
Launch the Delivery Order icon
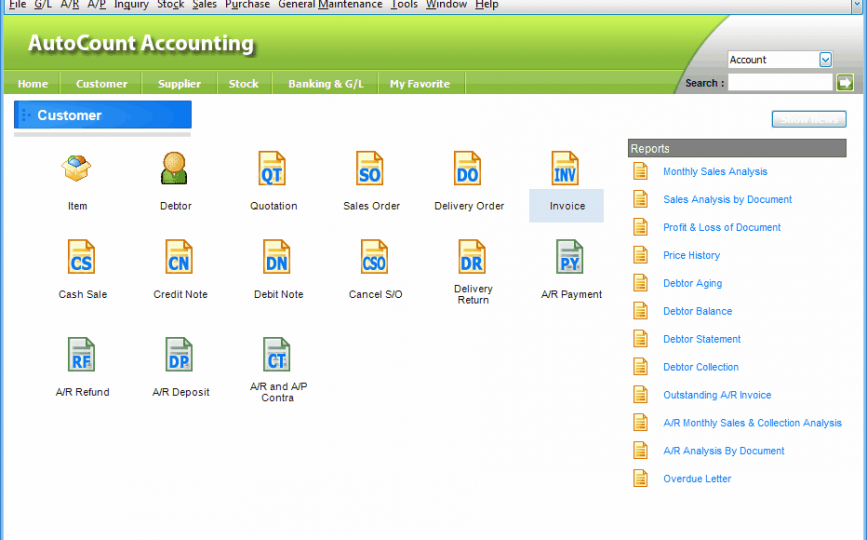click(468, 170)
